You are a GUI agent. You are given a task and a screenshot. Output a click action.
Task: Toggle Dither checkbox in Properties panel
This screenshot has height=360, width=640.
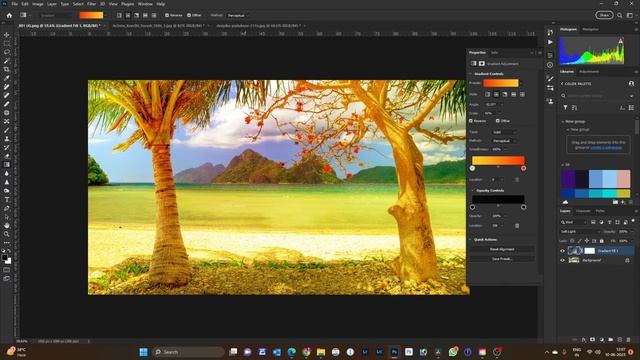[x=498, y=121]
